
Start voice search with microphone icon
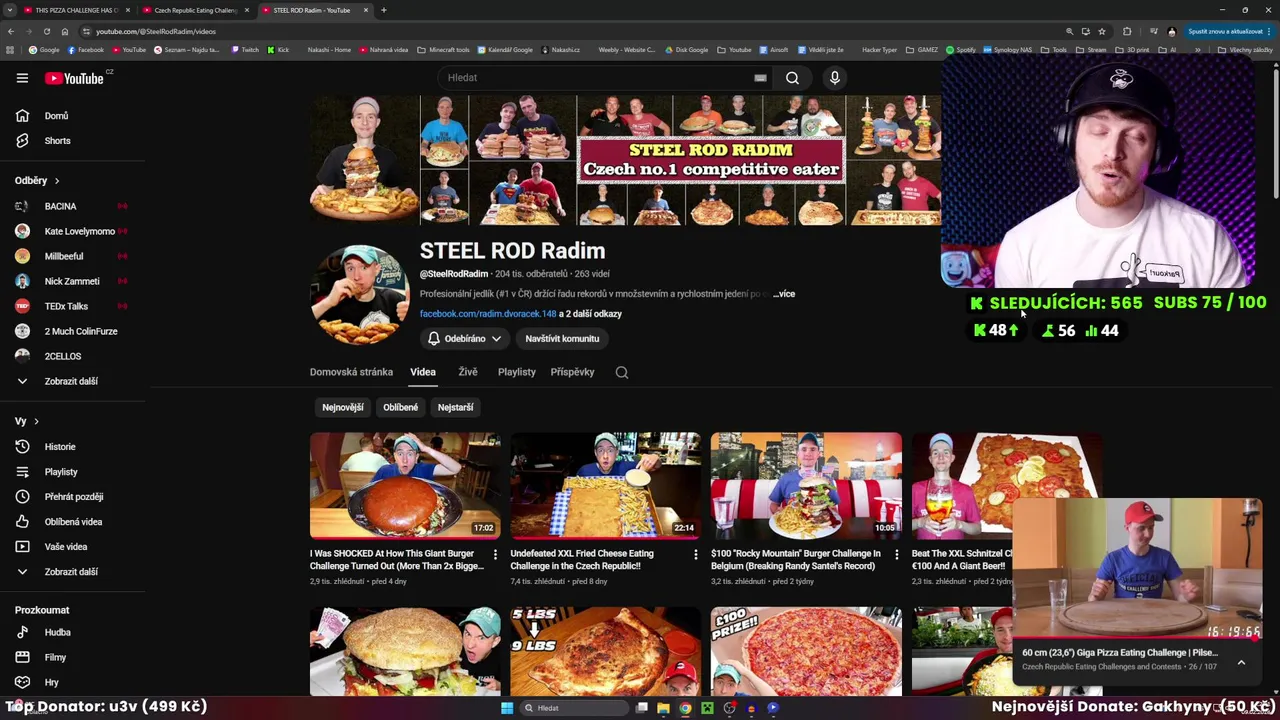[x=835, y=78]
